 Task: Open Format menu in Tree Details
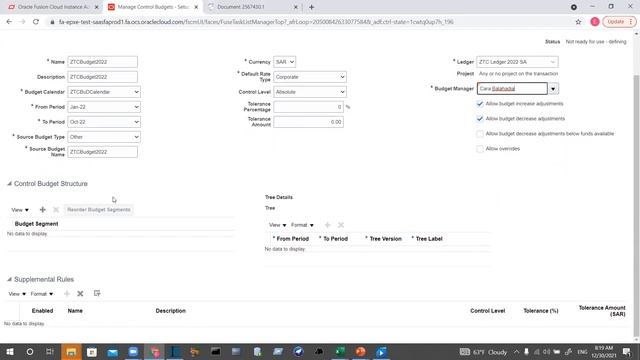click(302, 225)
